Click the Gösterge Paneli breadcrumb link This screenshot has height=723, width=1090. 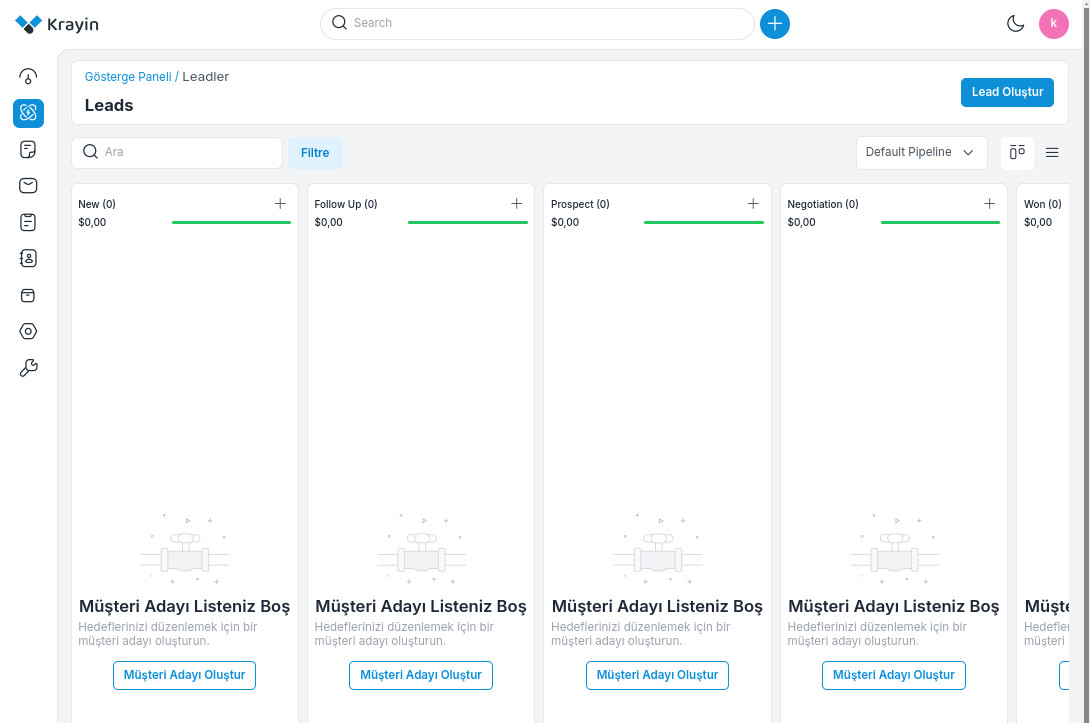128,77
